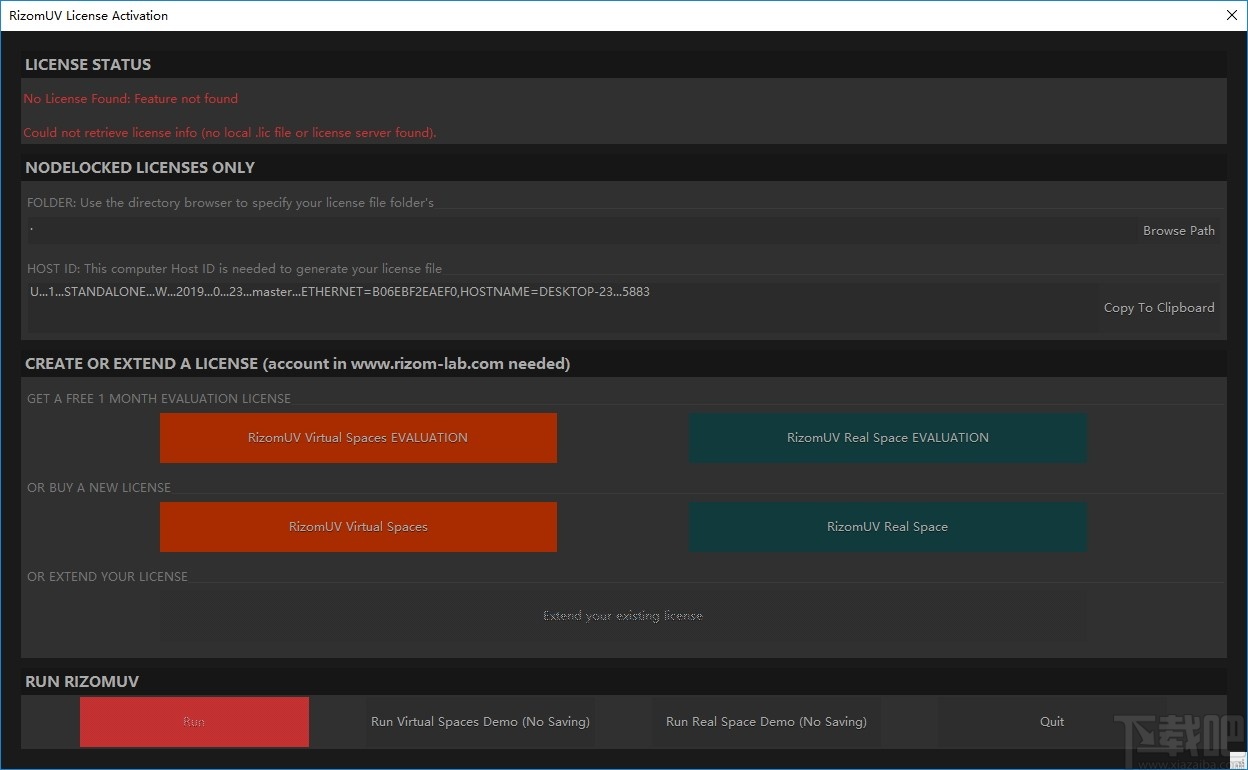Click the NODELOCKED LICENSES ONLY heading
This screenshot has width=1248, height=770.
[140, 168]
